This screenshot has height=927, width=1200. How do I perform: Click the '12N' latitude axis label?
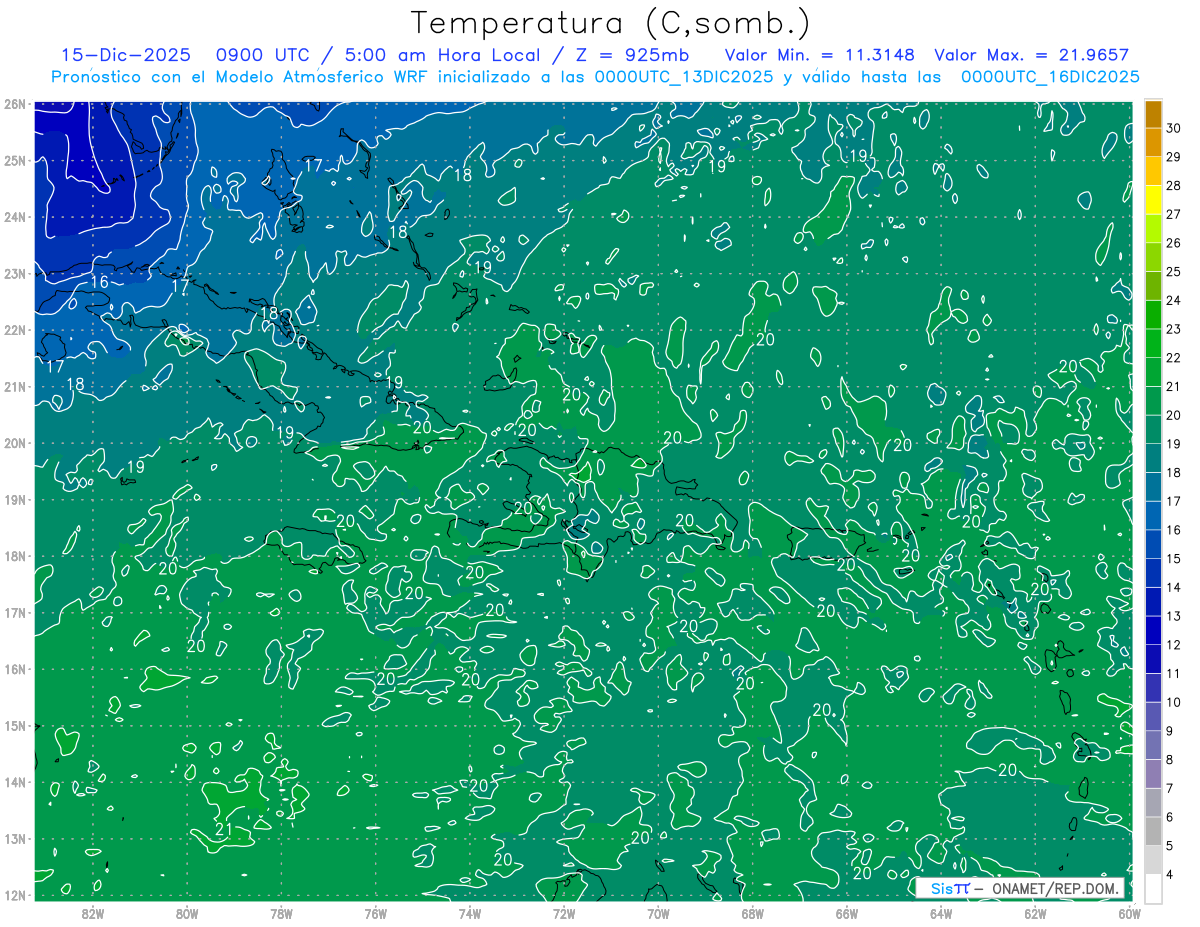14,895
